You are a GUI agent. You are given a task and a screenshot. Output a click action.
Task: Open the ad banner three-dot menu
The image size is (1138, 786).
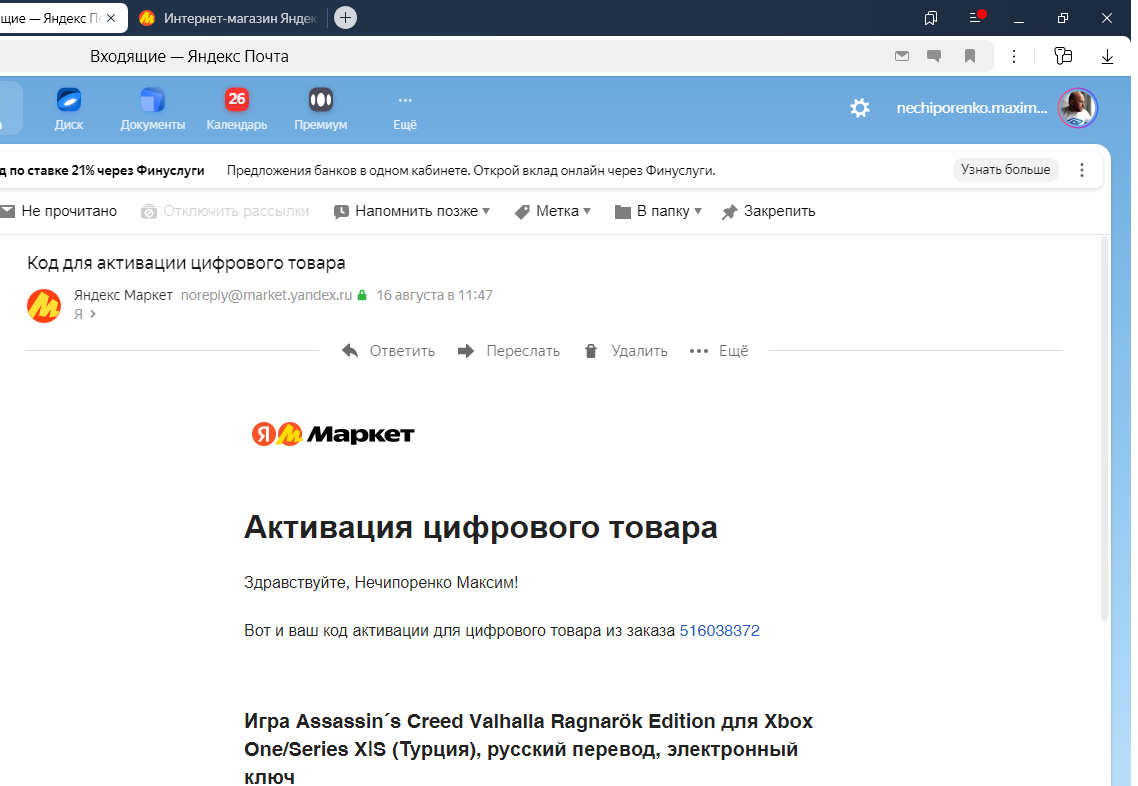click(1081, 170)
